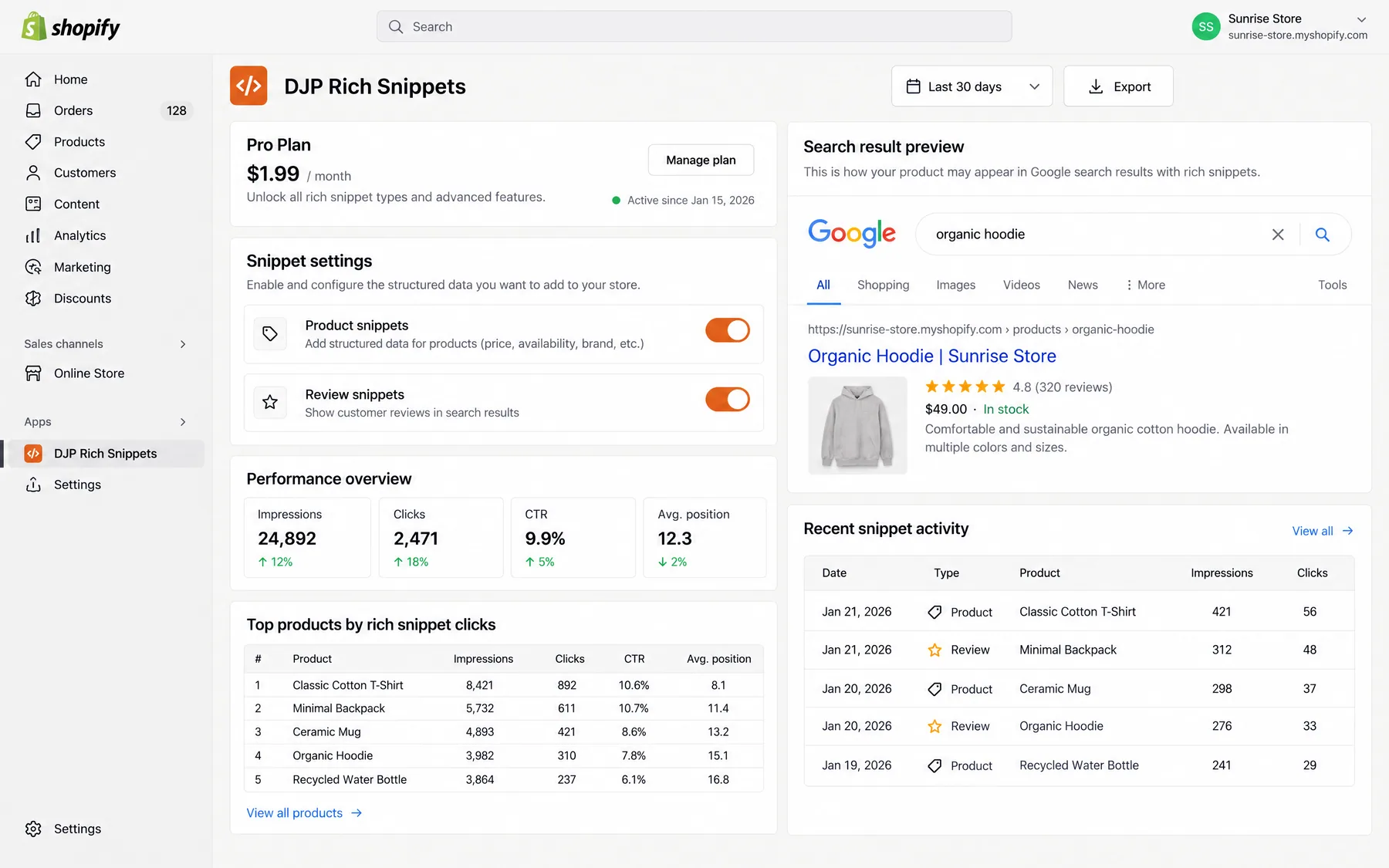
Task: Open the Sunrise Store account dropdown
Action: [x=1361, y=19]
